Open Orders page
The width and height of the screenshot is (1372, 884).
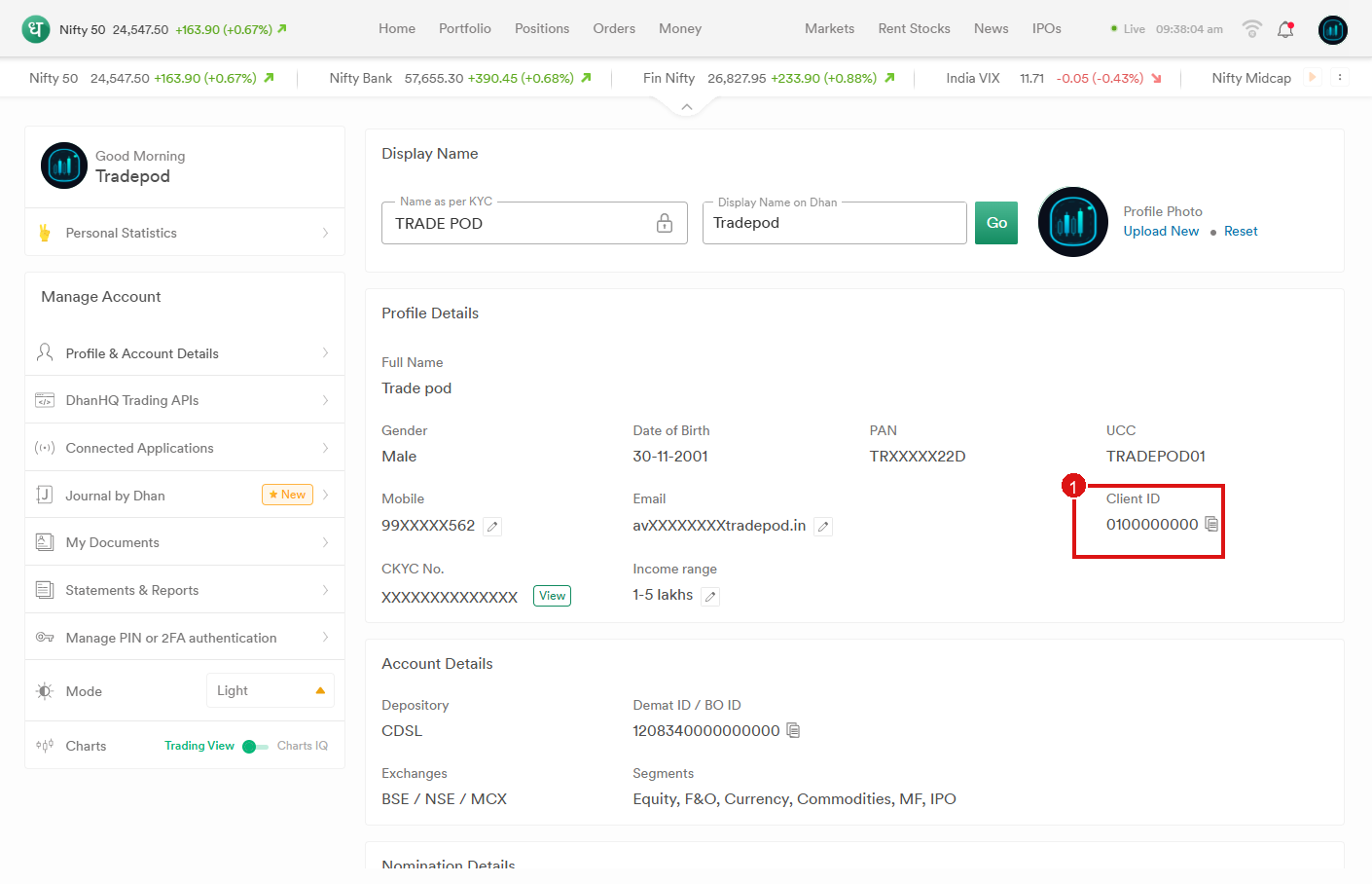614,29
